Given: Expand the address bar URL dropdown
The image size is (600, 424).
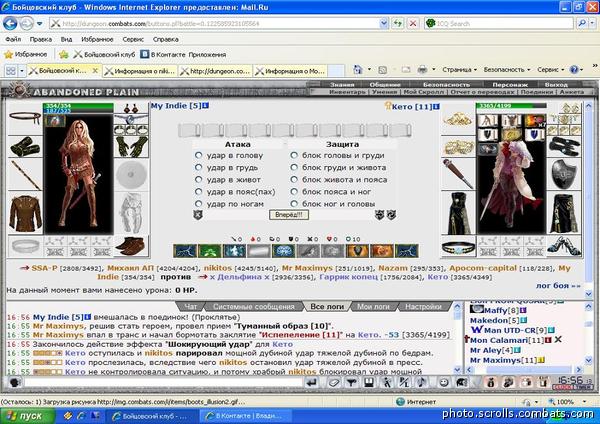Looking at the screenshot, I should pos(384,24).
